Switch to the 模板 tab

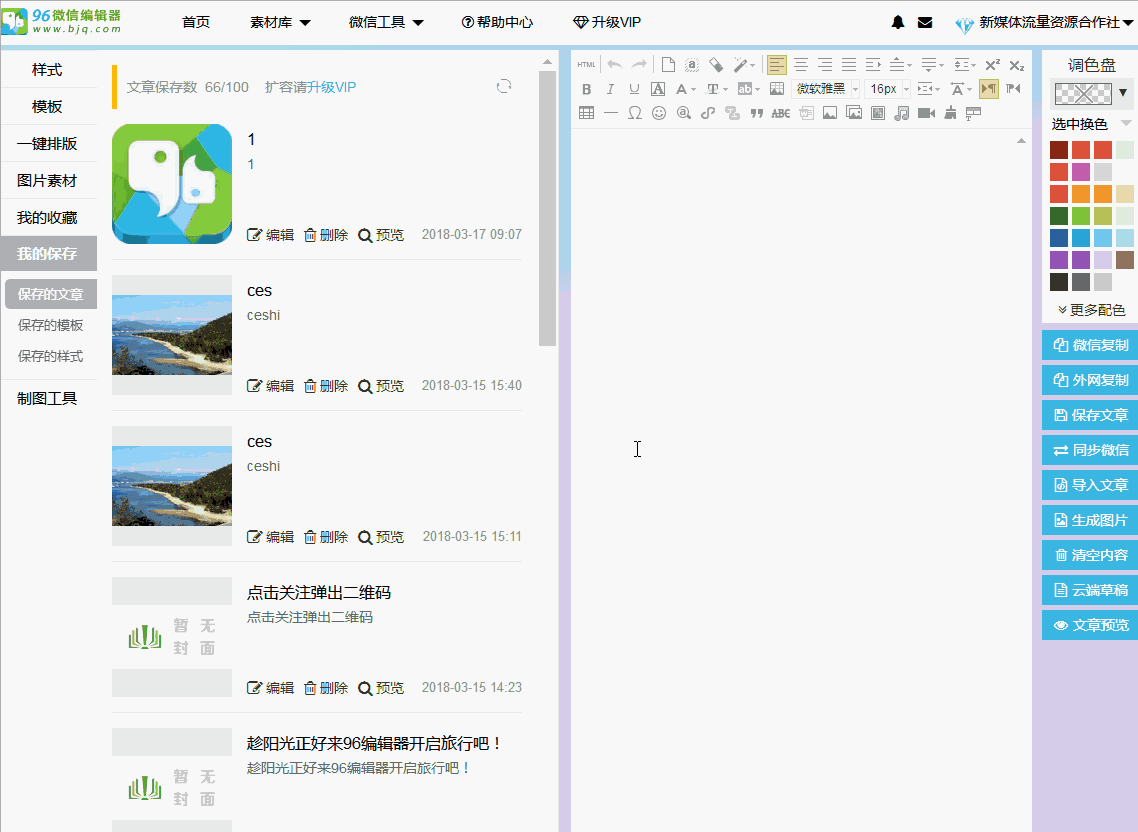pos(48,107)
